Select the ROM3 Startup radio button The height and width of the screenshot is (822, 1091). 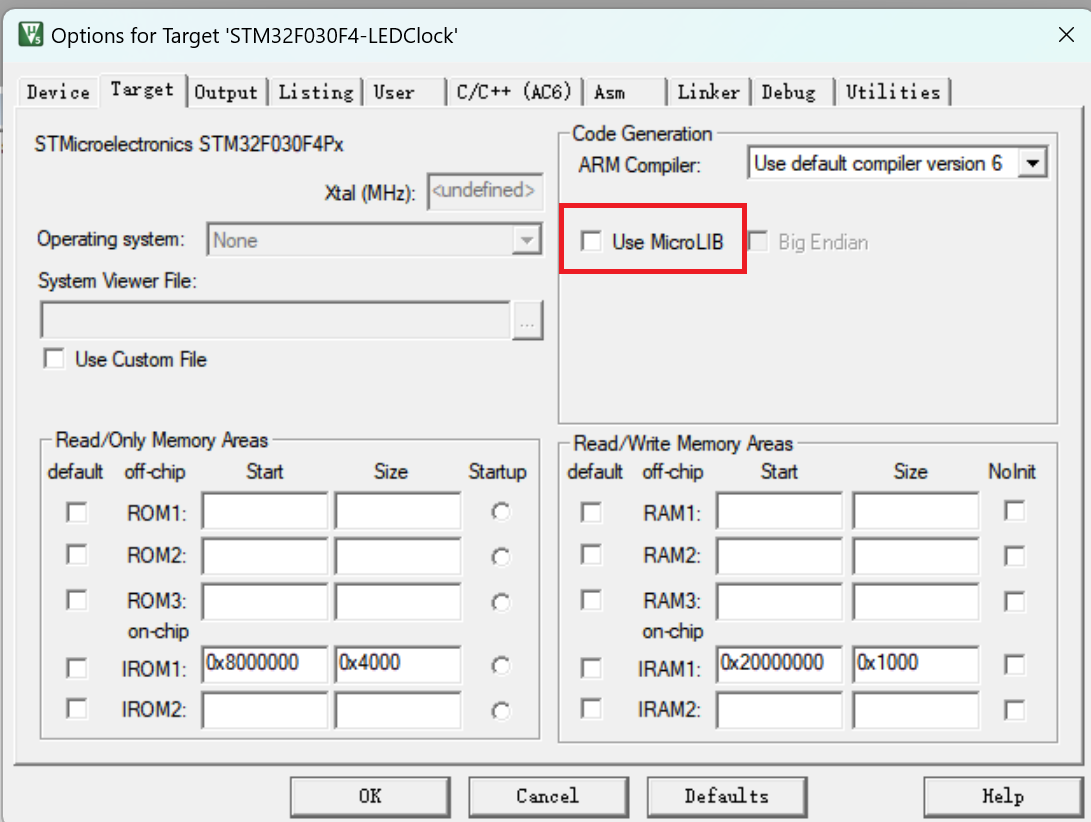click(x=501, y=602)
